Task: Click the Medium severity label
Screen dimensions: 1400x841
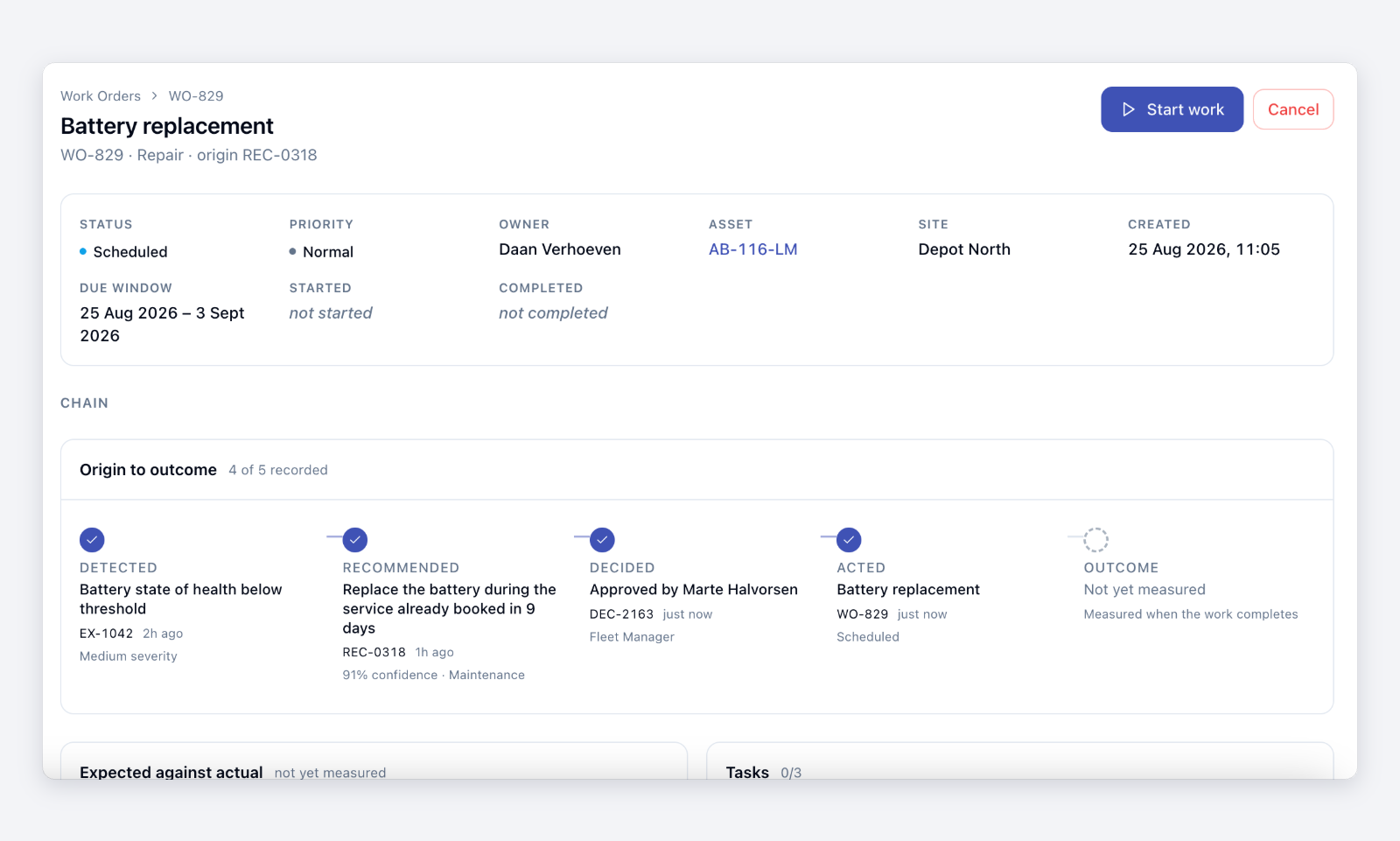Action: (129, 656)
